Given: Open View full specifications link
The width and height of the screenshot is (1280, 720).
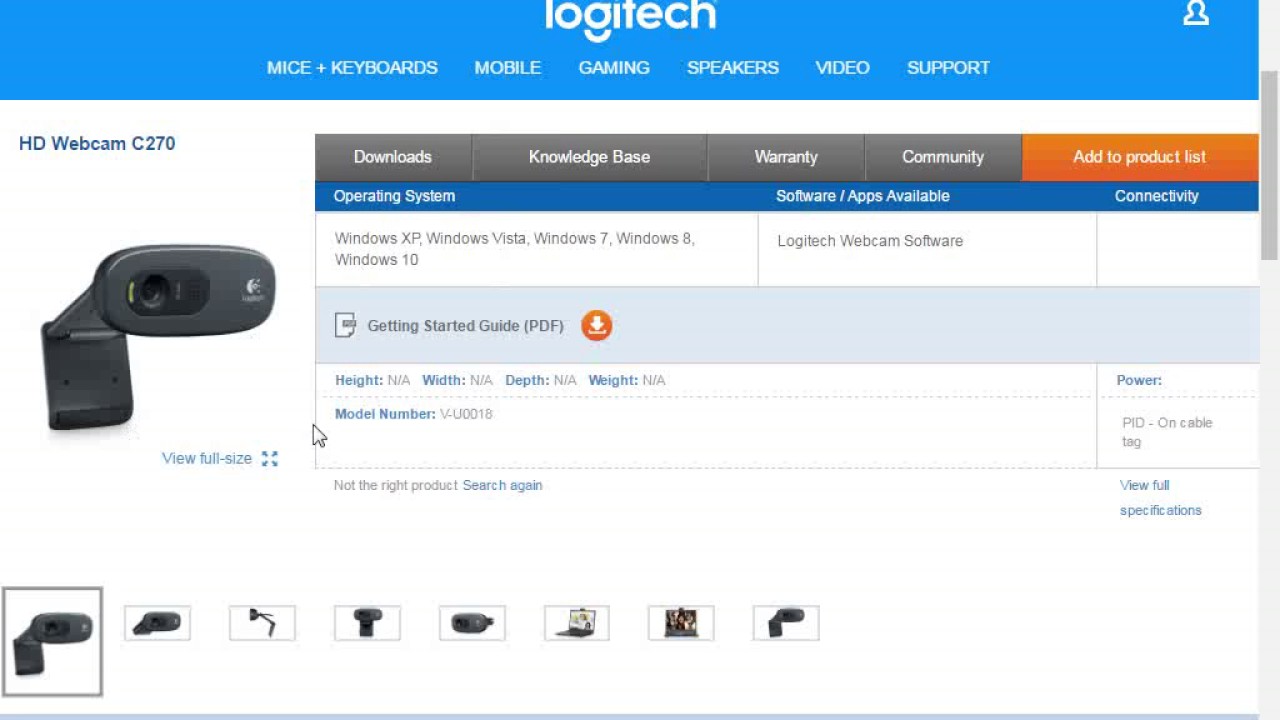Looking at the screenshot, I should [x=1160, y=498].
